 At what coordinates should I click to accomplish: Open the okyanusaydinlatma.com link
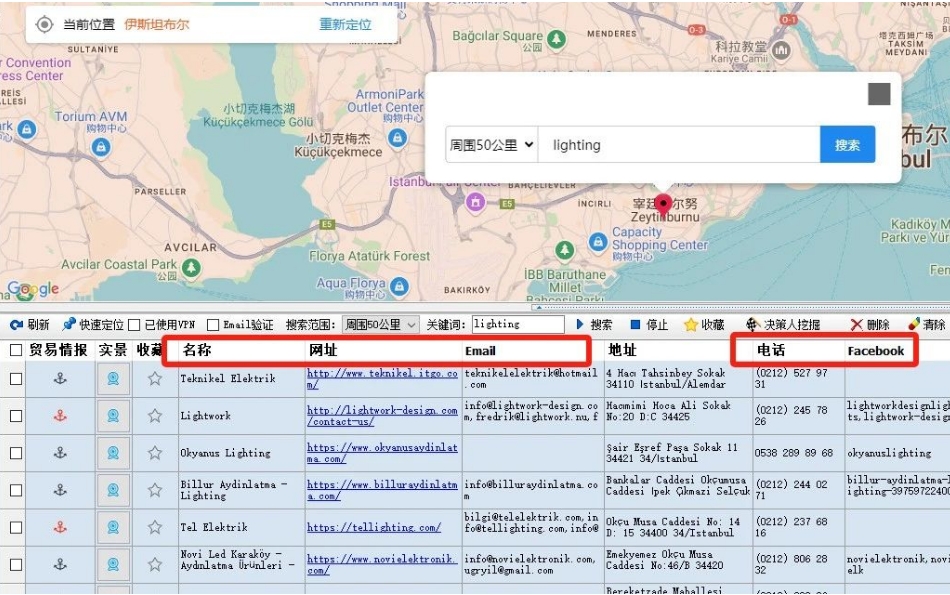click(382, 453)
